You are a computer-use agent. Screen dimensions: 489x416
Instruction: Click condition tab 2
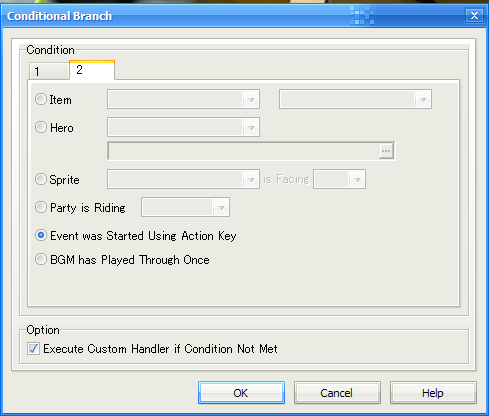click(x=92, y=70)
